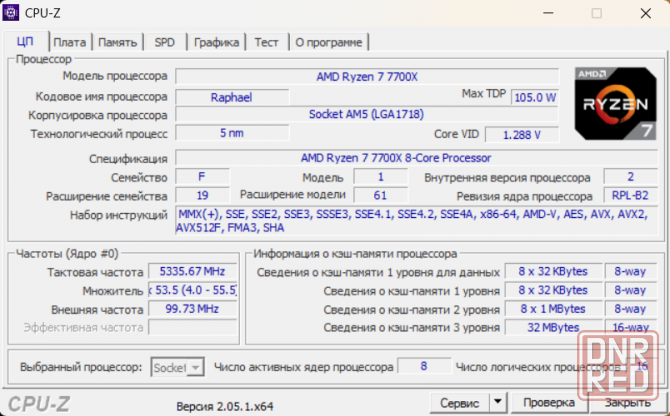Go to the SPD tab
670x416 pixels.
point(164,42)
